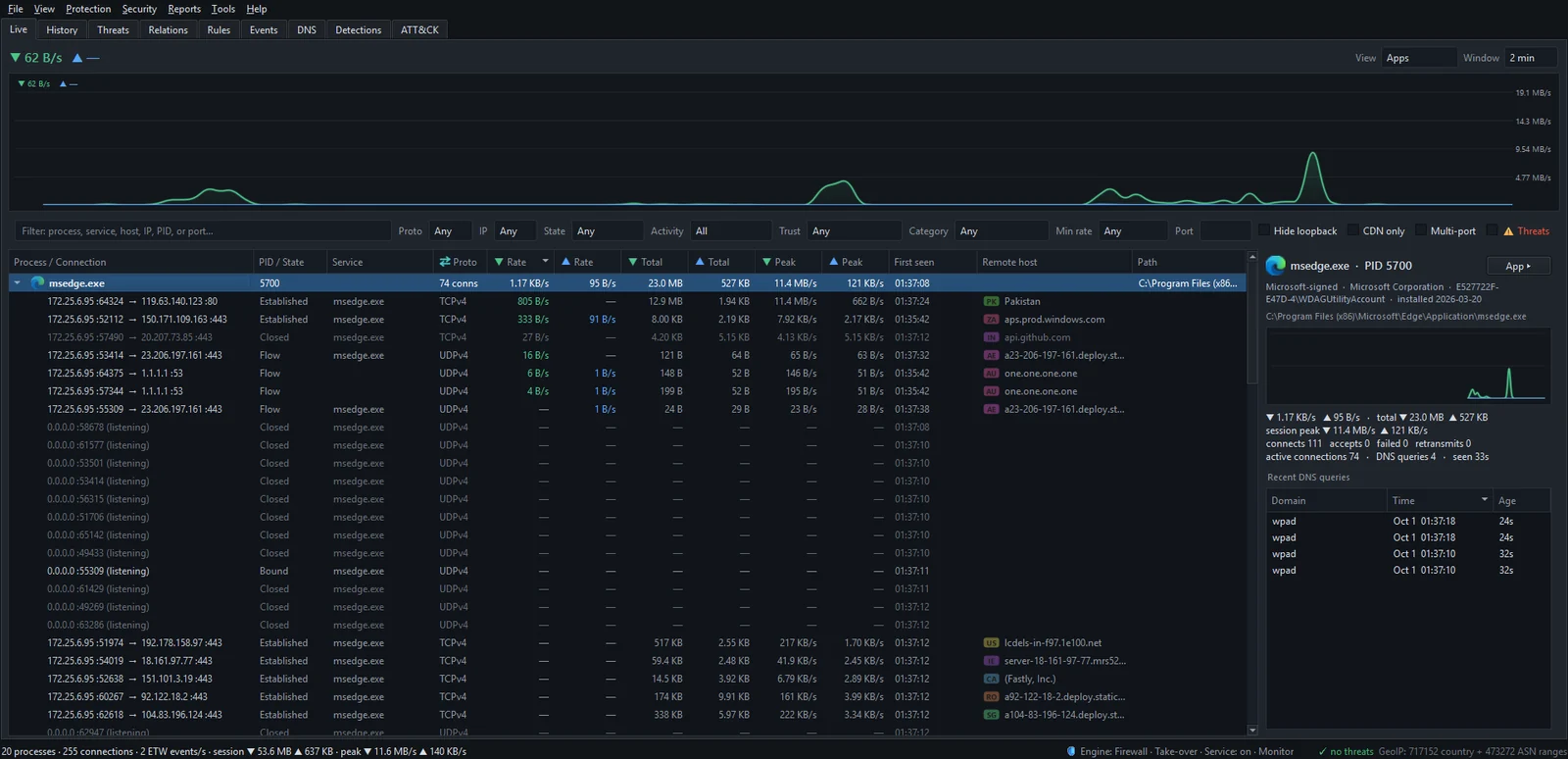The width and height of the screenshot is (1568, 759).
Task: Open the Trust filter dropdown
Action: pos(854,231)
